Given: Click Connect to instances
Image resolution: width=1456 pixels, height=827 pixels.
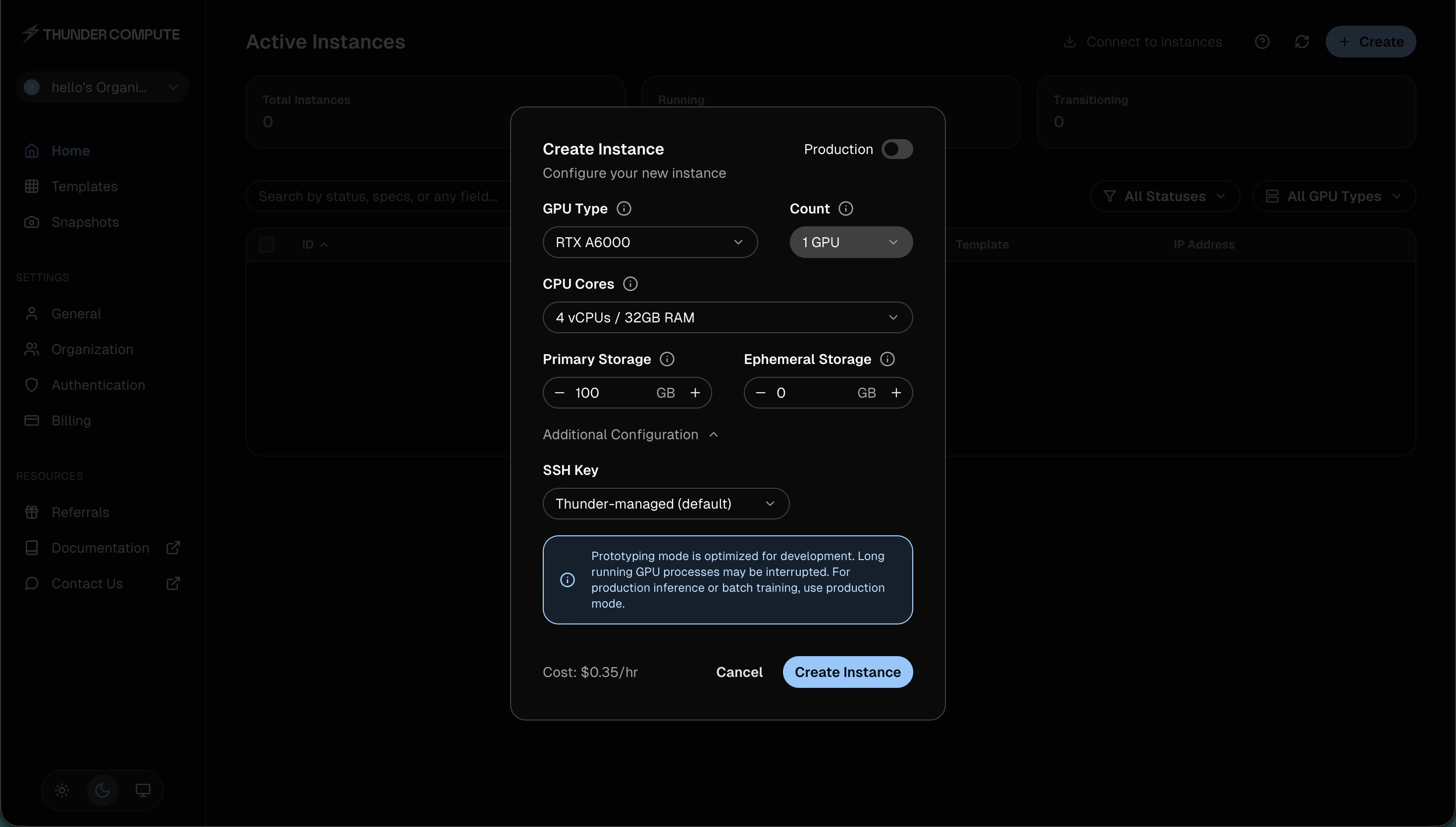Looking at the screenshot, I should (x=1143, y=42).
